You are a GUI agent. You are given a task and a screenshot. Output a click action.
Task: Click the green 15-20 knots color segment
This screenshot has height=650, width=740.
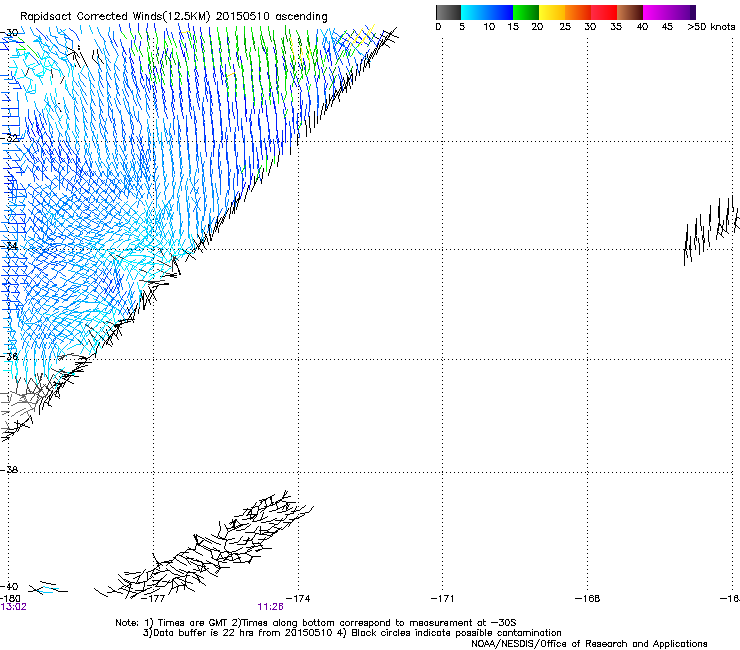click(526, 12)
